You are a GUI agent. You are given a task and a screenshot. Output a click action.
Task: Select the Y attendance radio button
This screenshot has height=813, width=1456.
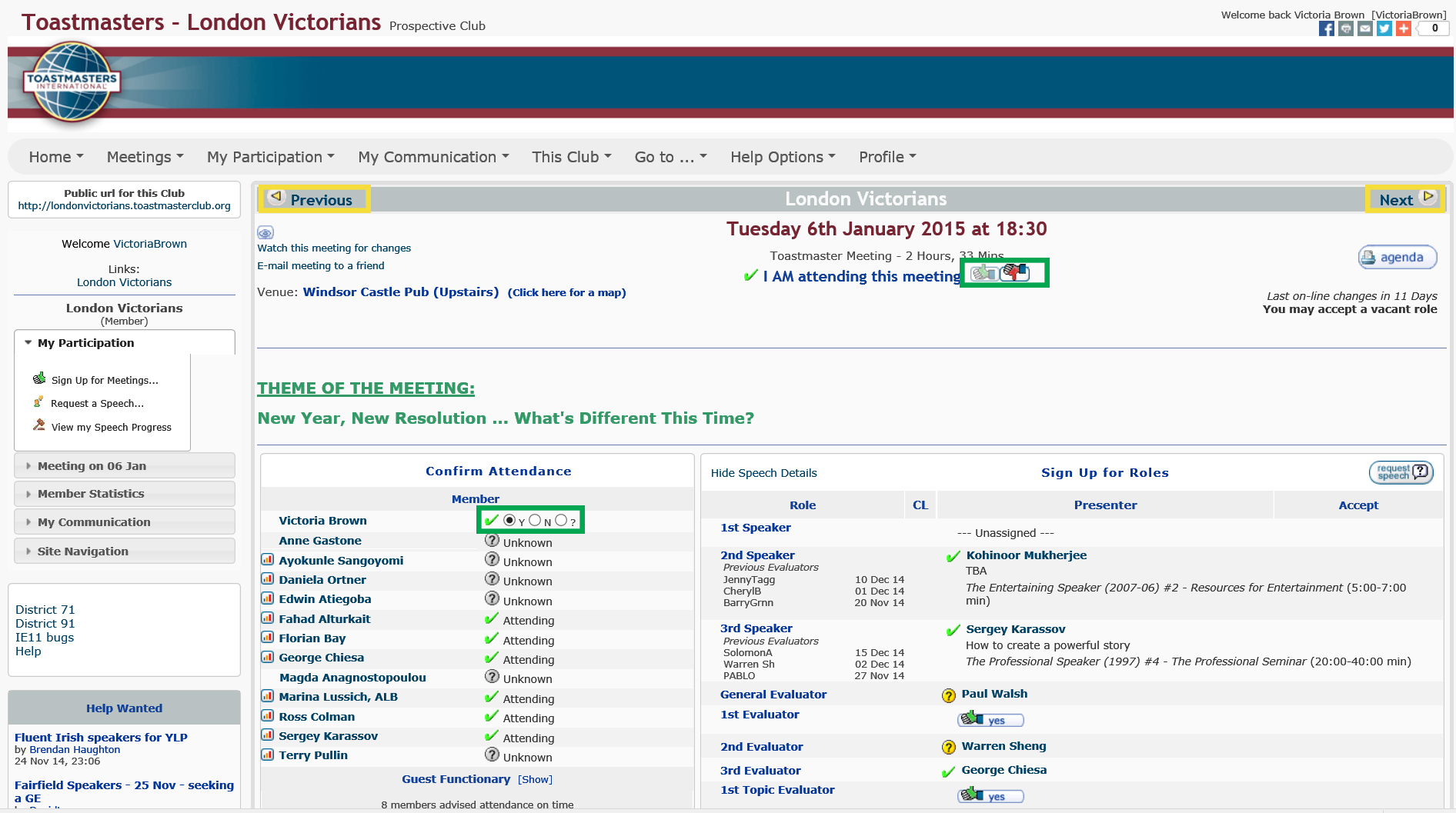(x=509, y=520)
